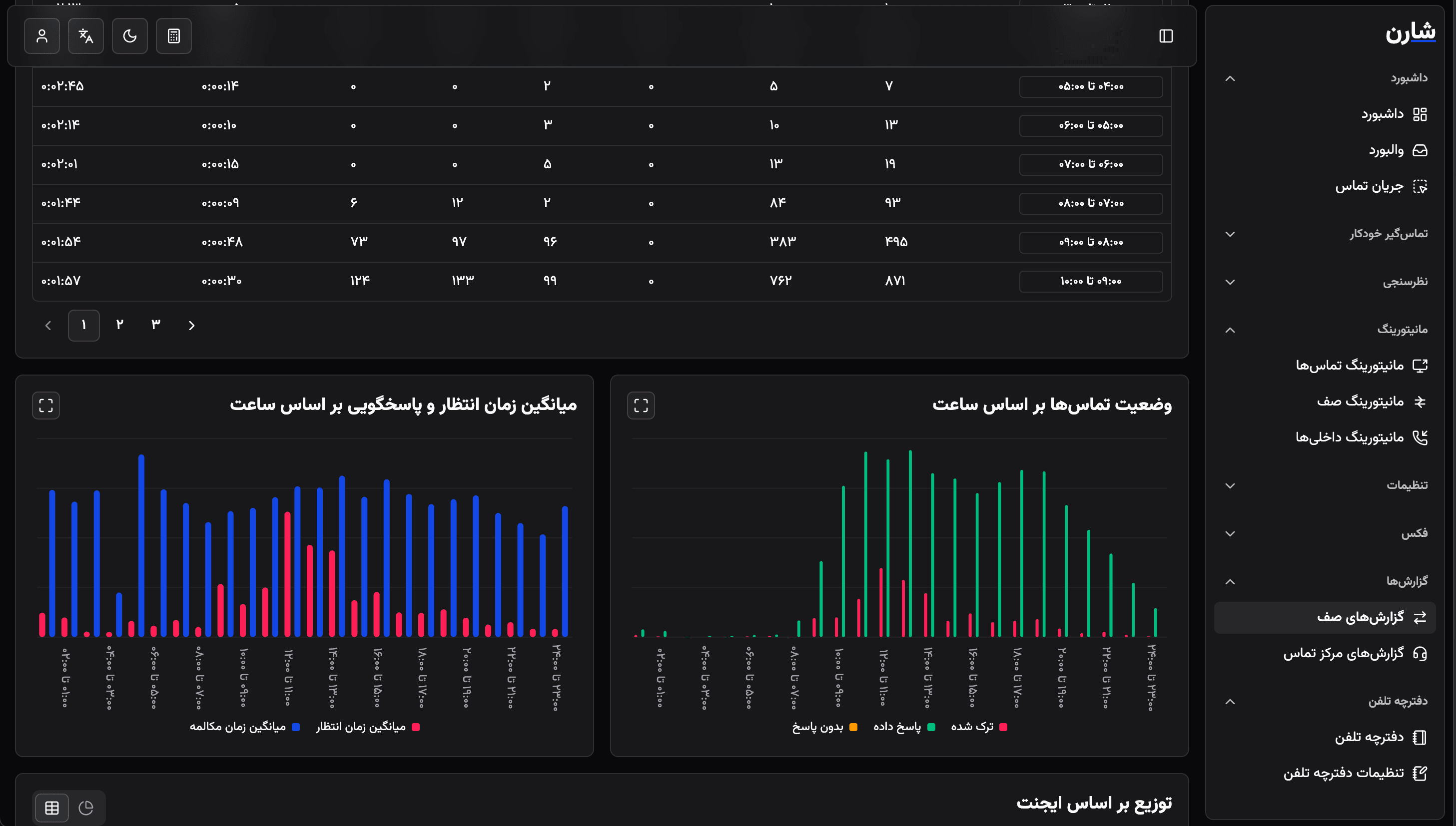Expand the نظرسنجی section
This screenshot has width=1456, height=826.
click(1325, 282)
